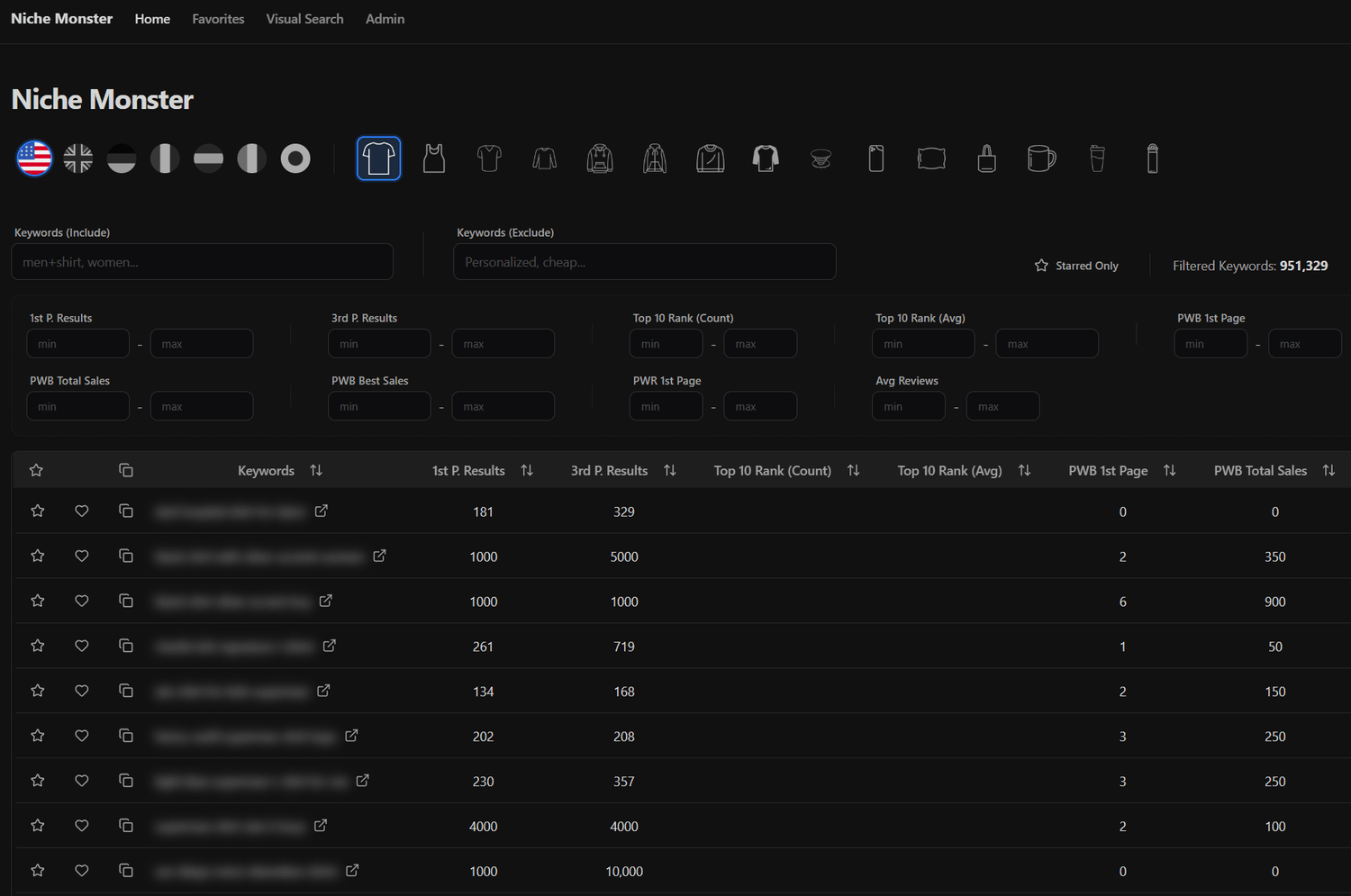
Task: Go to the Home nav item
Action: pos(152,19)
